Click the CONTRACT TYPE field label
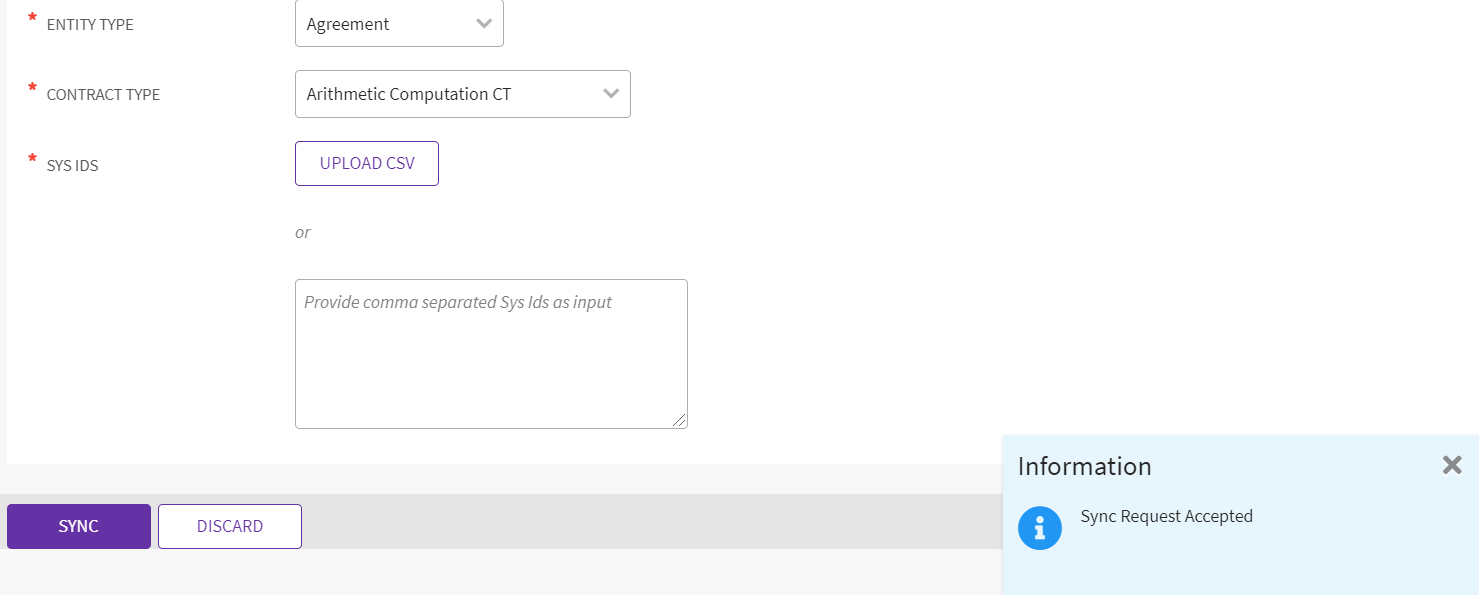Image resolution: width=1479 pixels, height=595 pixels. [x=103, y=95]
